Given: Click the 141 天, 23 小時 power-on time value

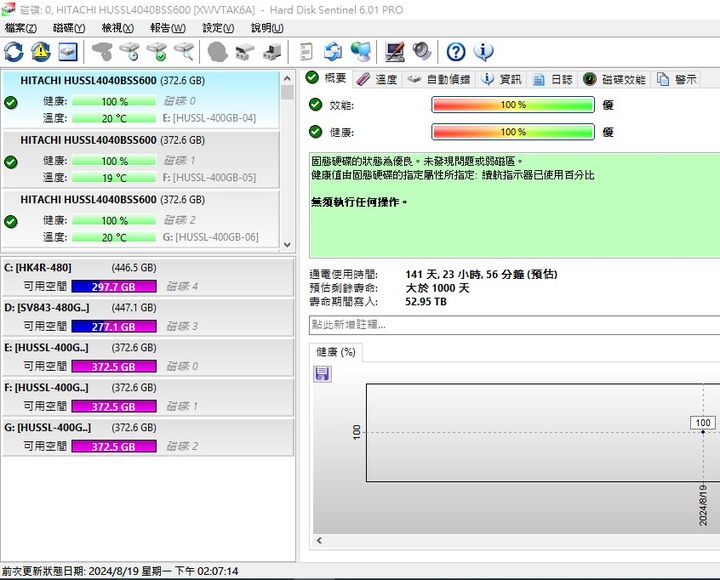Looking at the screenshot, I should tap(481, 274).
